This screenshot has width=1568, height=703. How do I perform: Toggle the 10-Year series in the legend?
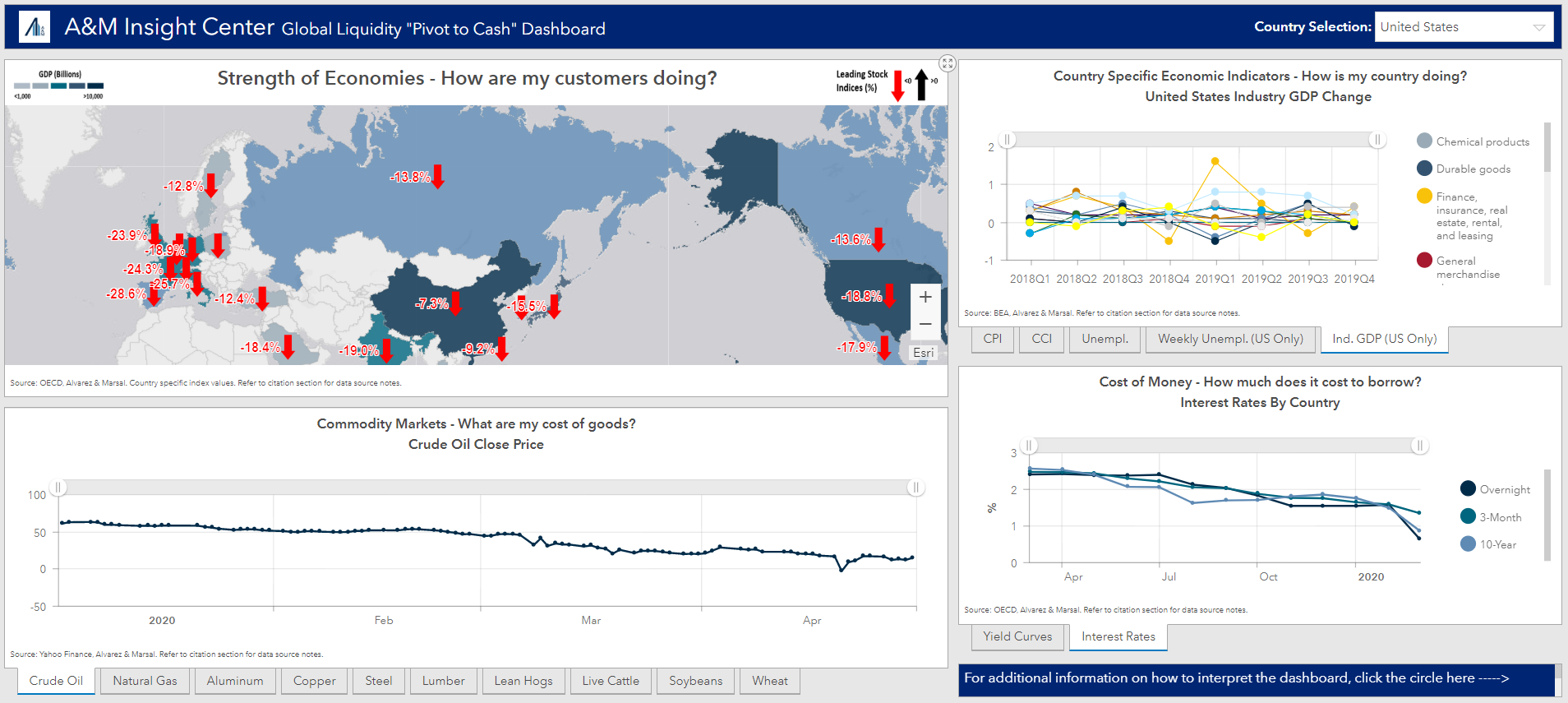(x=1468, y=544)
